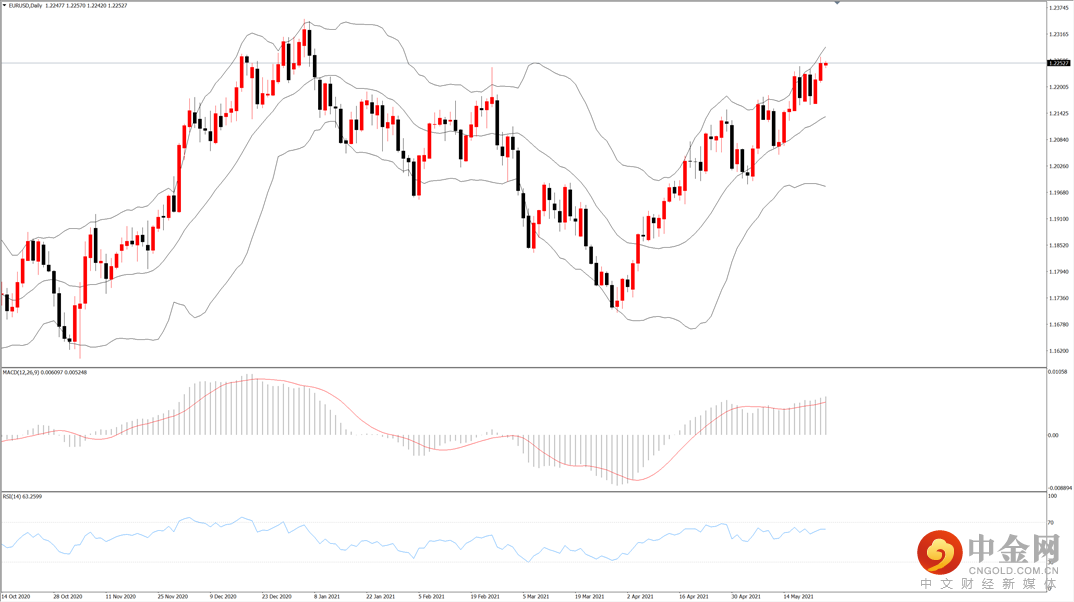
Task: Click the 1.21425 price axis label
Action: tap(1059, 114)
